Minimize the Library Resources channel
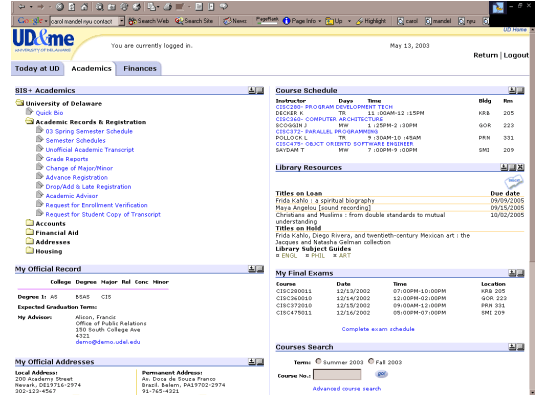546x396 pixels. click(512, 167)
